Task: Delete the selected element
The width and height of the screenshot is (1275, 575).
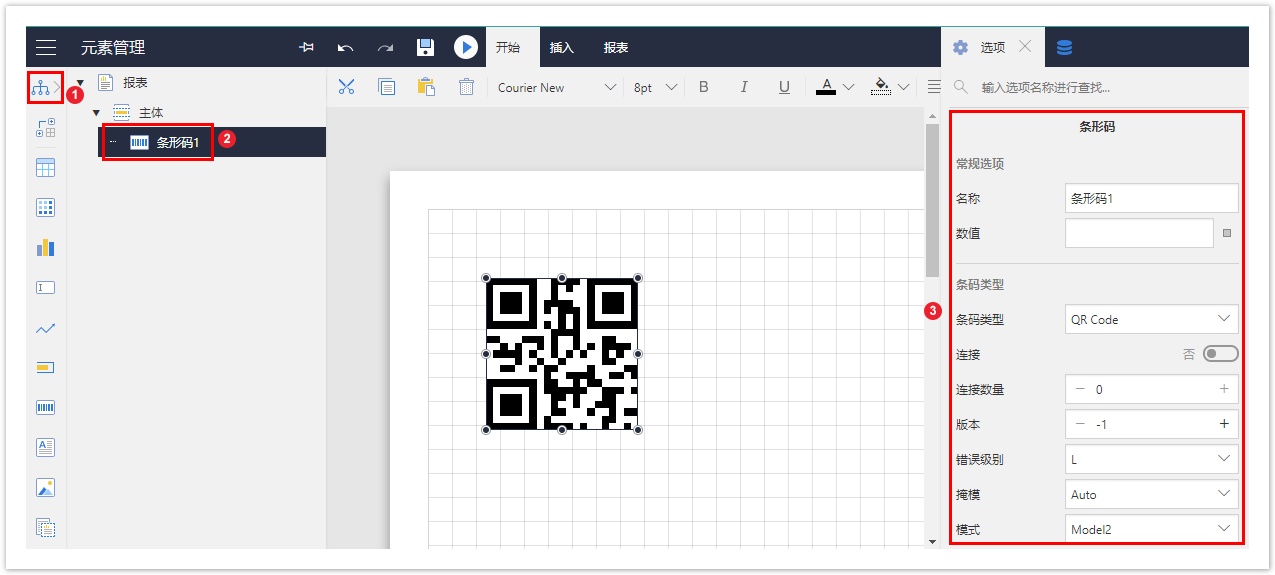Action: coord(466,87)
